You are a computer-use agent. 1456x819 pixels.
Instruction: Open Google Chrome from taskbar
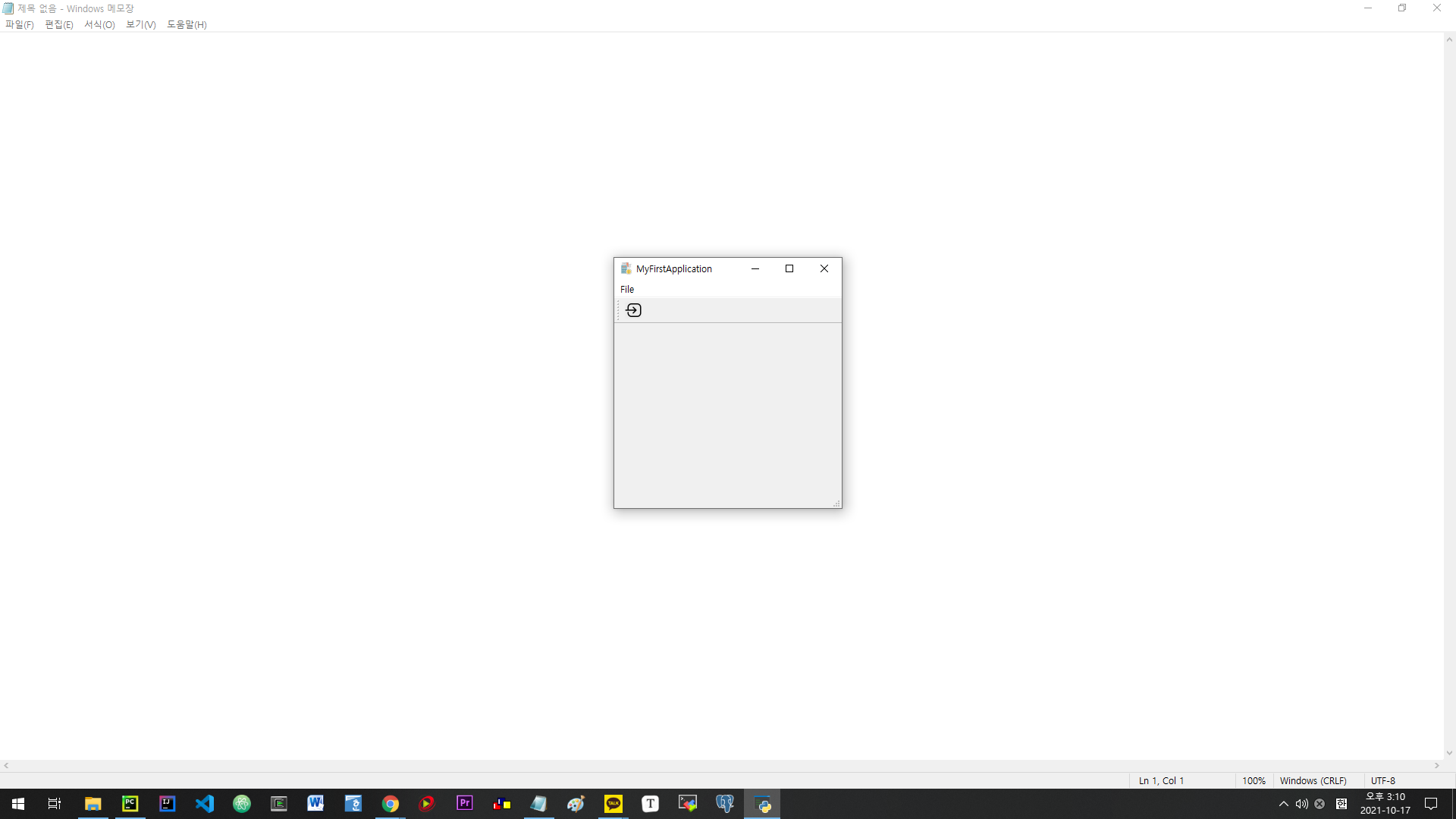coord(391,804)
